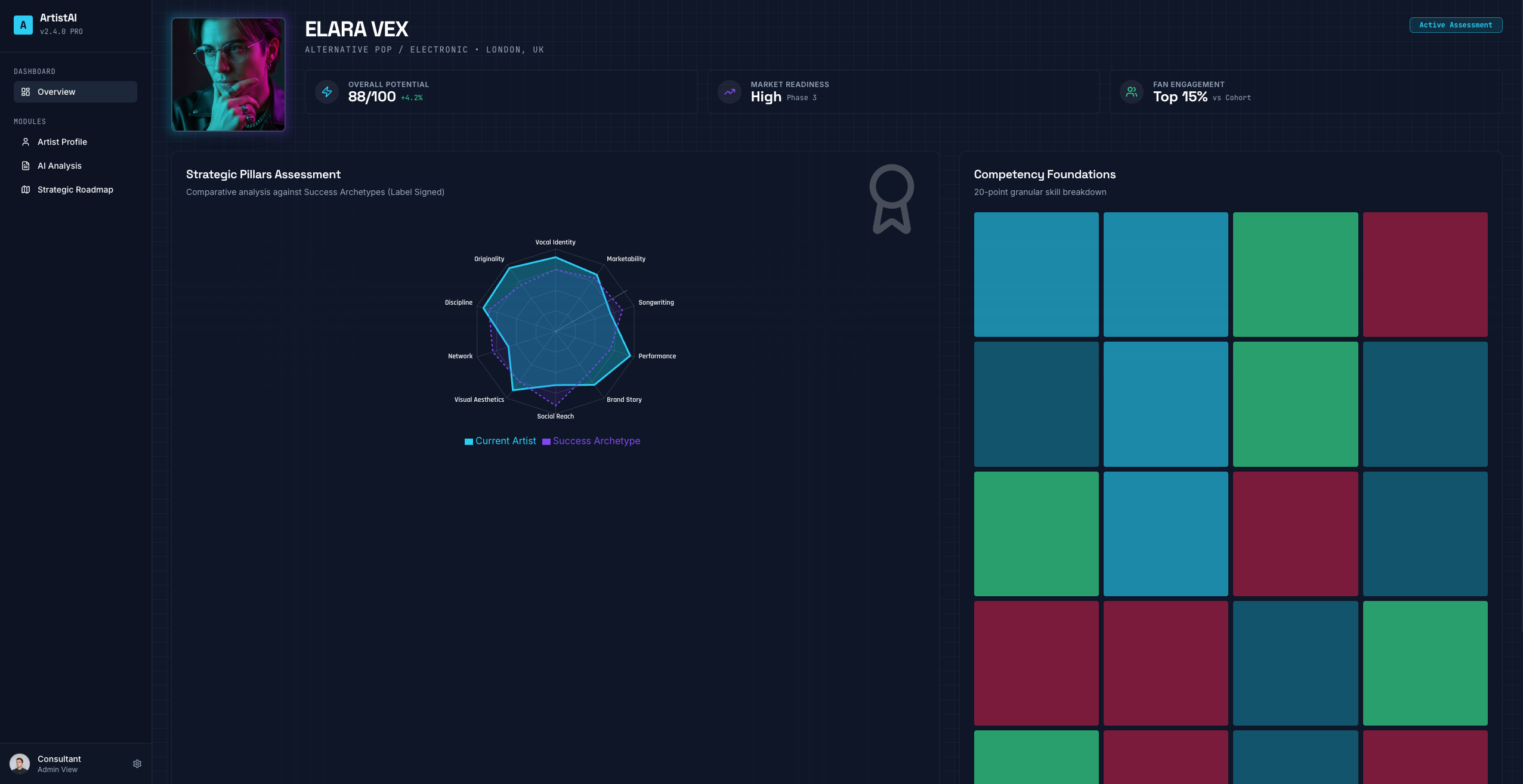
Task: Click the v2.4.0 PRO version label
Action: 61,32
